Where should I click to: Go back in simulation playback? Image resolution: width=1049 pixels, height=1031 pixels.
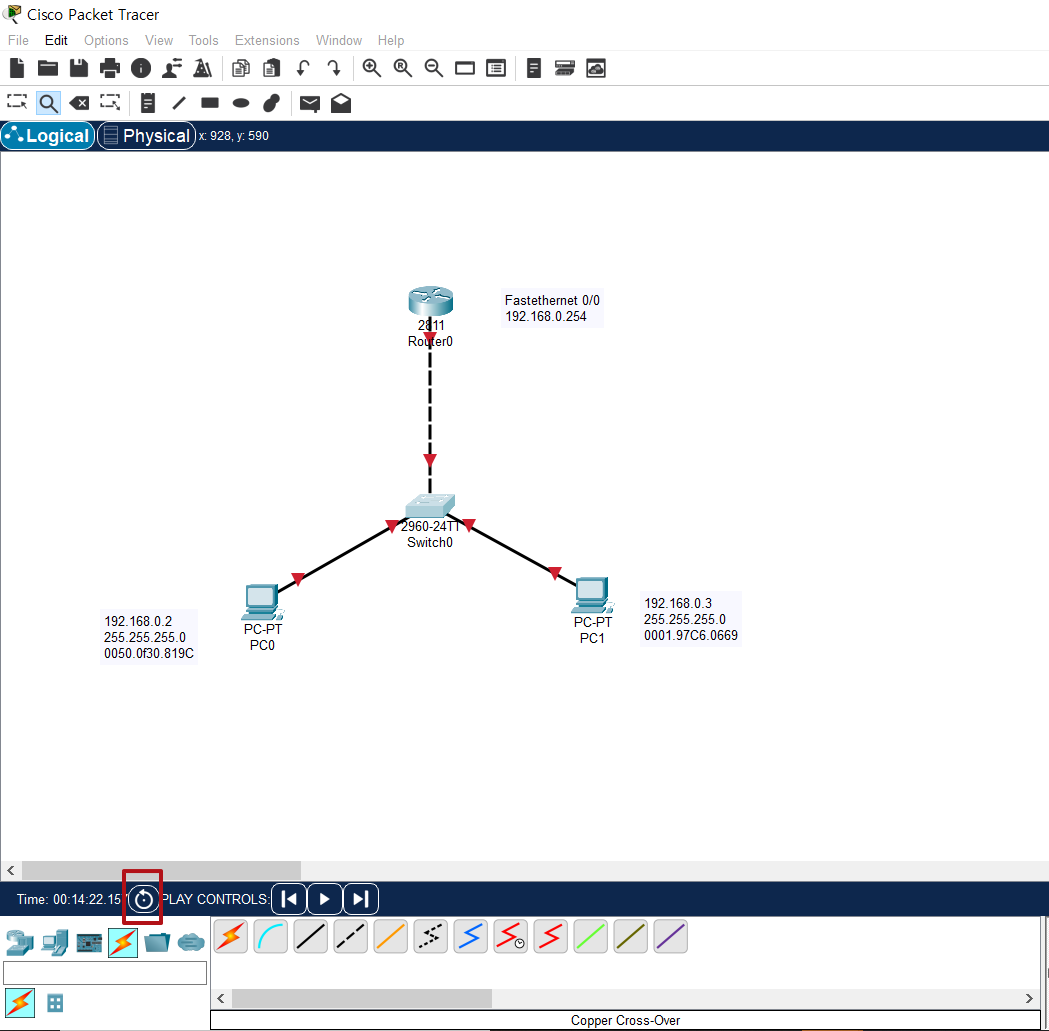[289, 899]
